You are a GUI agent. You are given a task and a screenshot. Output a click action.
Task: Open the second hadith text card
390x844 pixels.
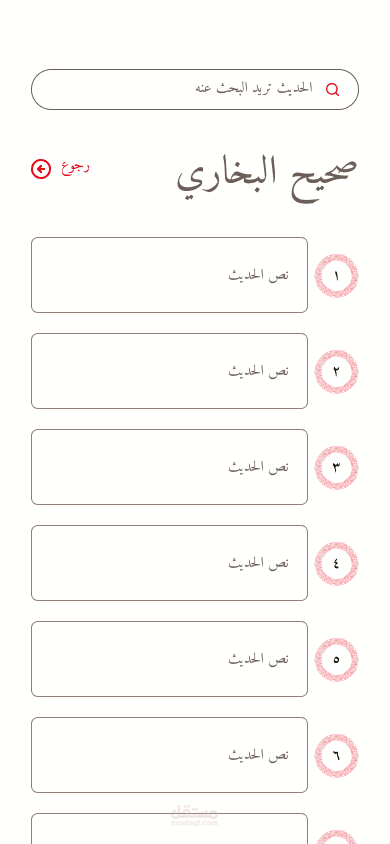coord(169,371)
